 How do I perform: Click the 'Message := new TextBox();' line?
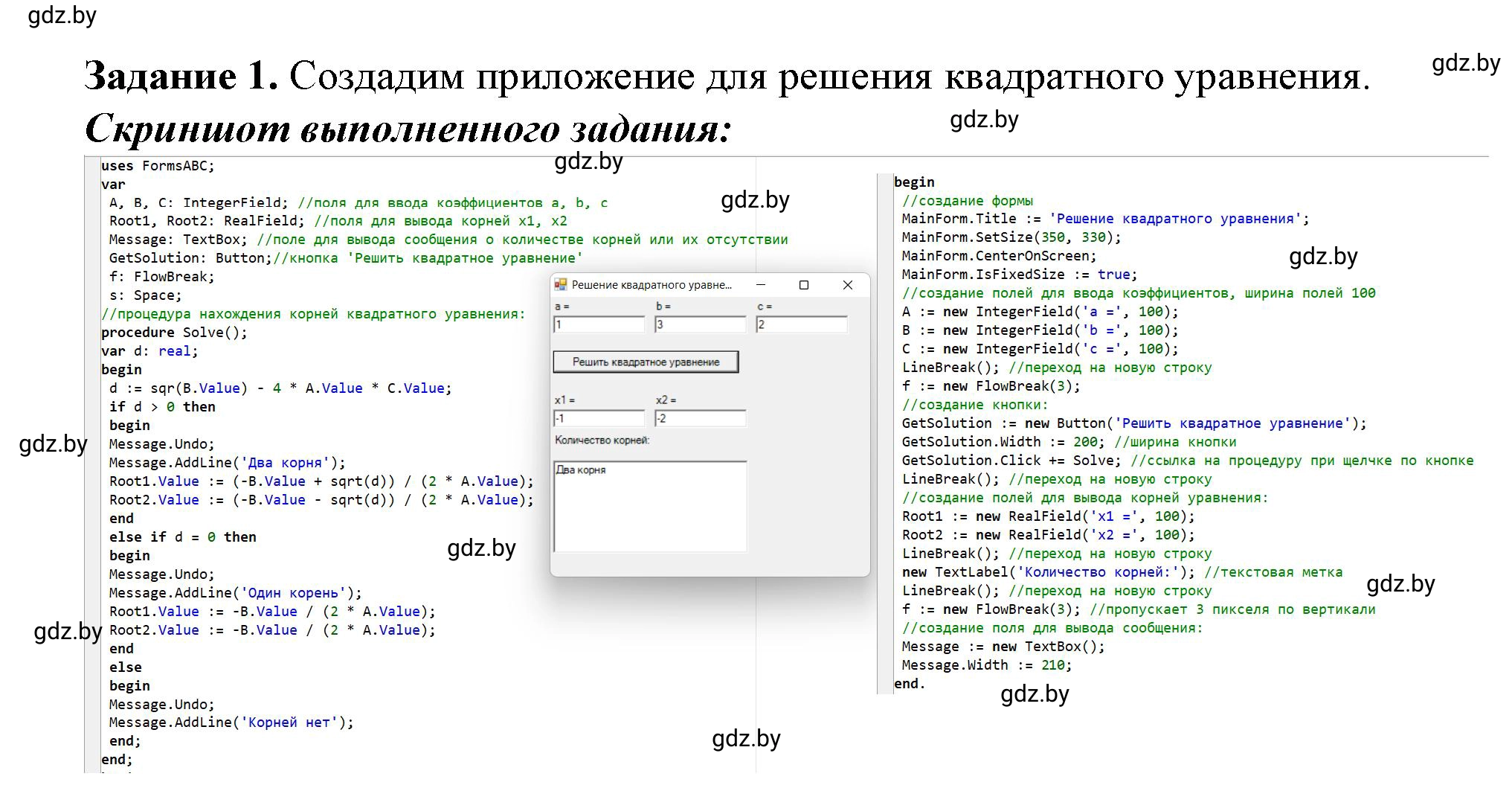click(1003, 647)
